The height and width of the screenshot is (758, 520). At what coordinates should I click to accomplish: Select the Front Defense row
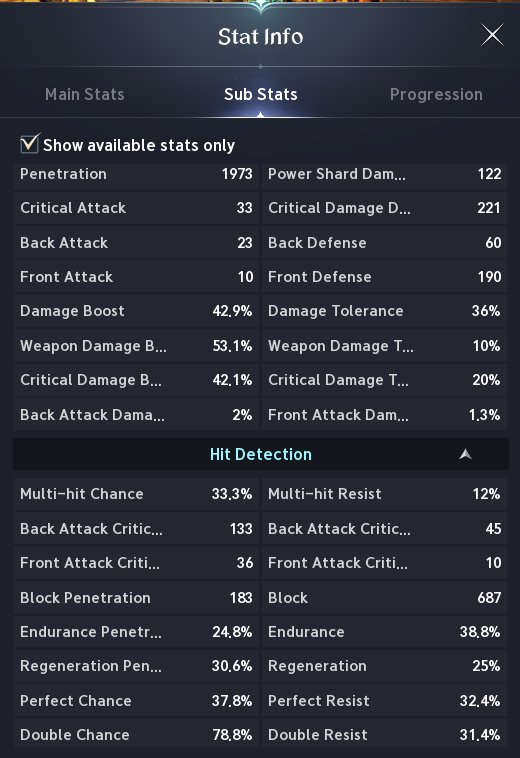click(384, 277)
